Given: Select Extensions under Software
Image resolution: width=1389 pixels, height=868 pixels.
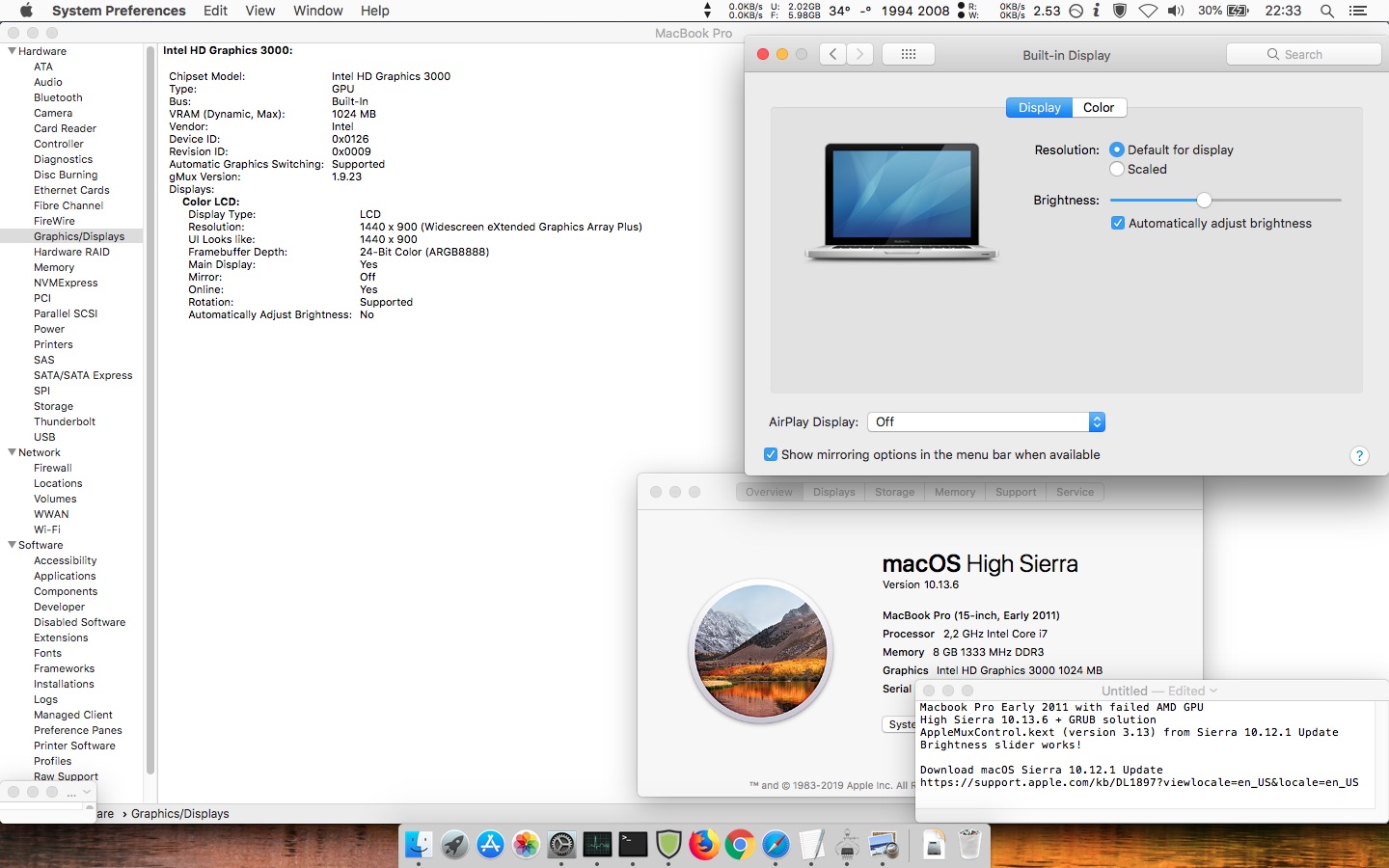Looking at the screenshot, I should pyautogui.click(x=61, y=637).
